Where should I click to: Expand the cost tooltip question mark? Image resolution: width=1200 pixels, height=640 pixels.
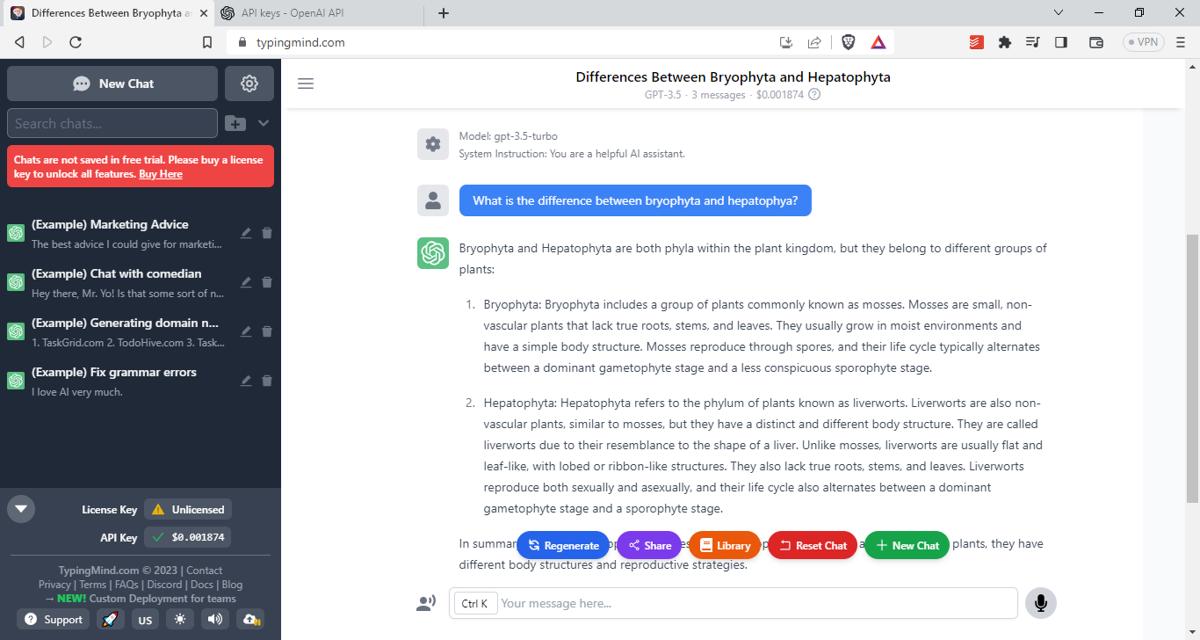pyautogui.click(x=812, y=95)
